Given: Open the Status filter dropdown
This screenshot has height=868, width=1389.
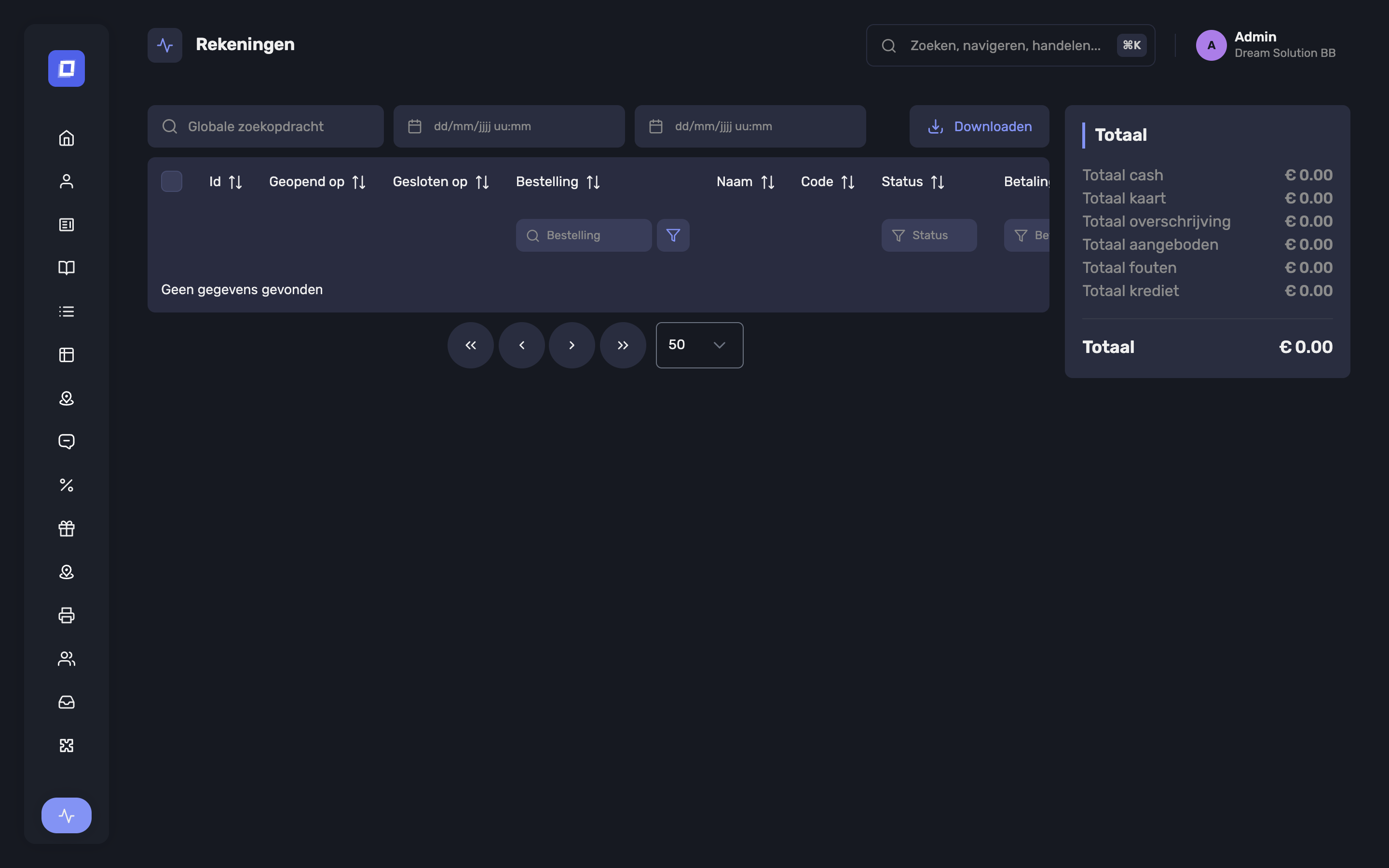Looking at the screenshot, I should 929,235.
